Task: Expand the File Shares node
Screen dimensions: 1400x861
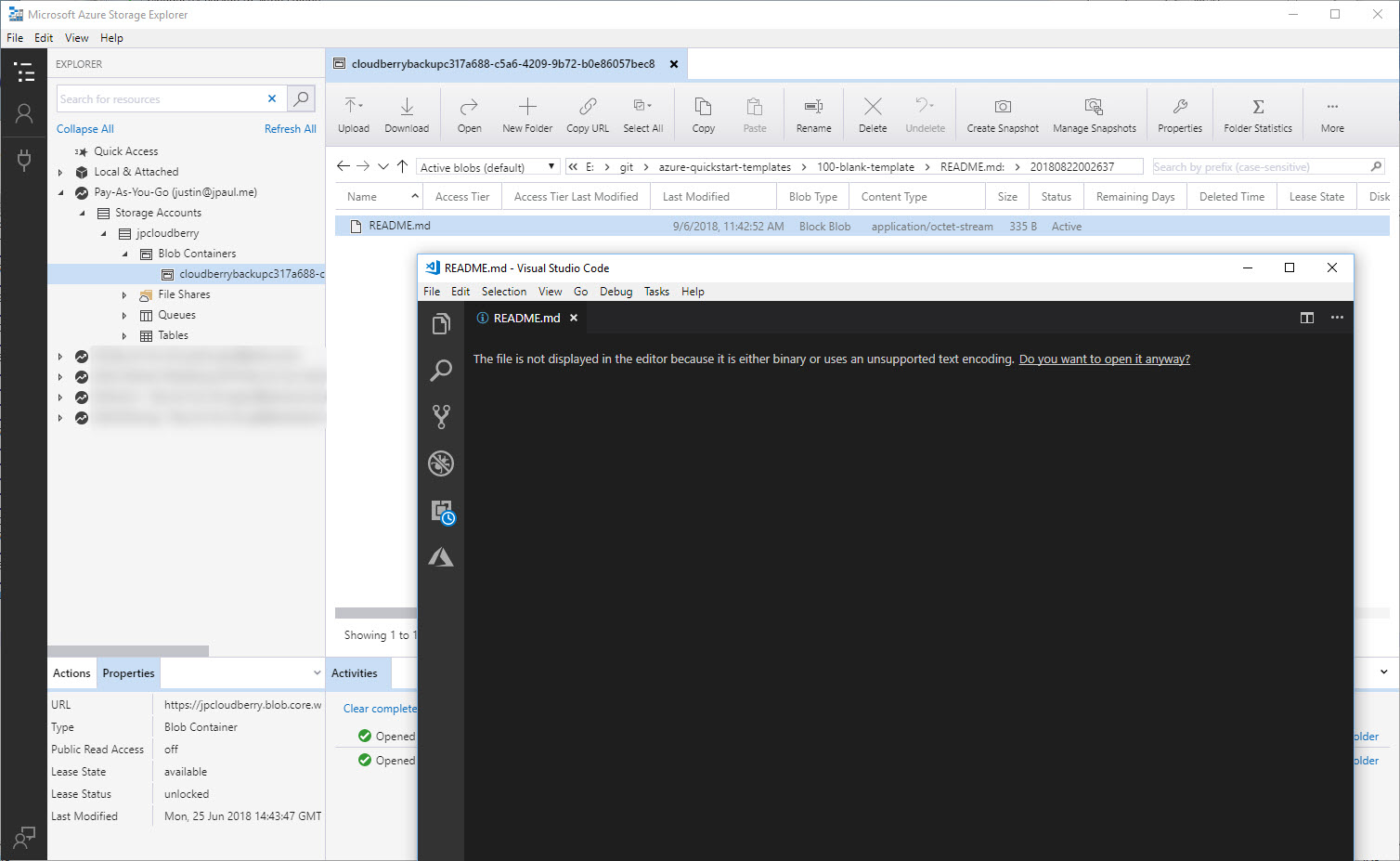Action: click(x=124, y=294)
